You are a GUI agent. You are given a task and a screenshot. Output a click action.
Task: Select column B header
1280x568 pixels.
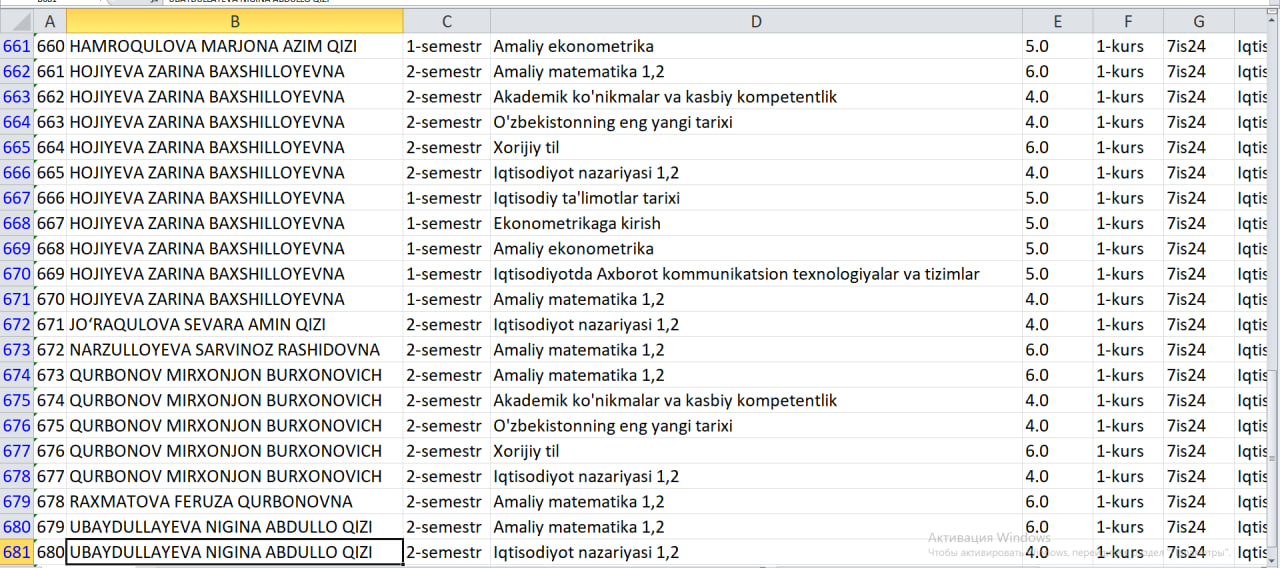(x=235, y=21)
